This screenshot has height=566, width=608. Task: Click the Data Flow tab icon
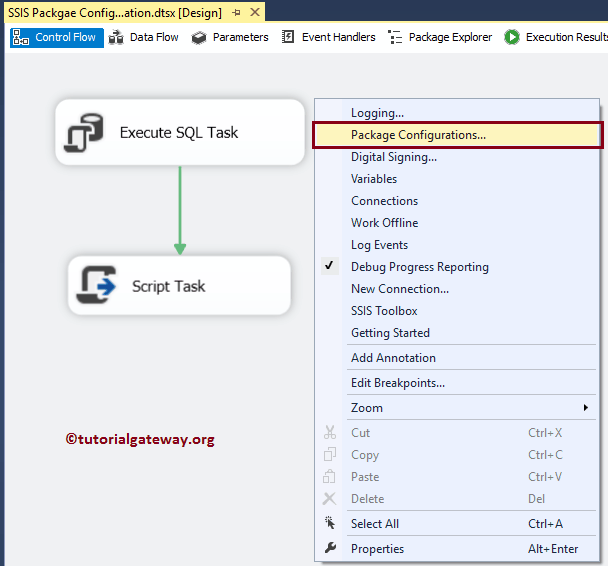tap(116, 38)
